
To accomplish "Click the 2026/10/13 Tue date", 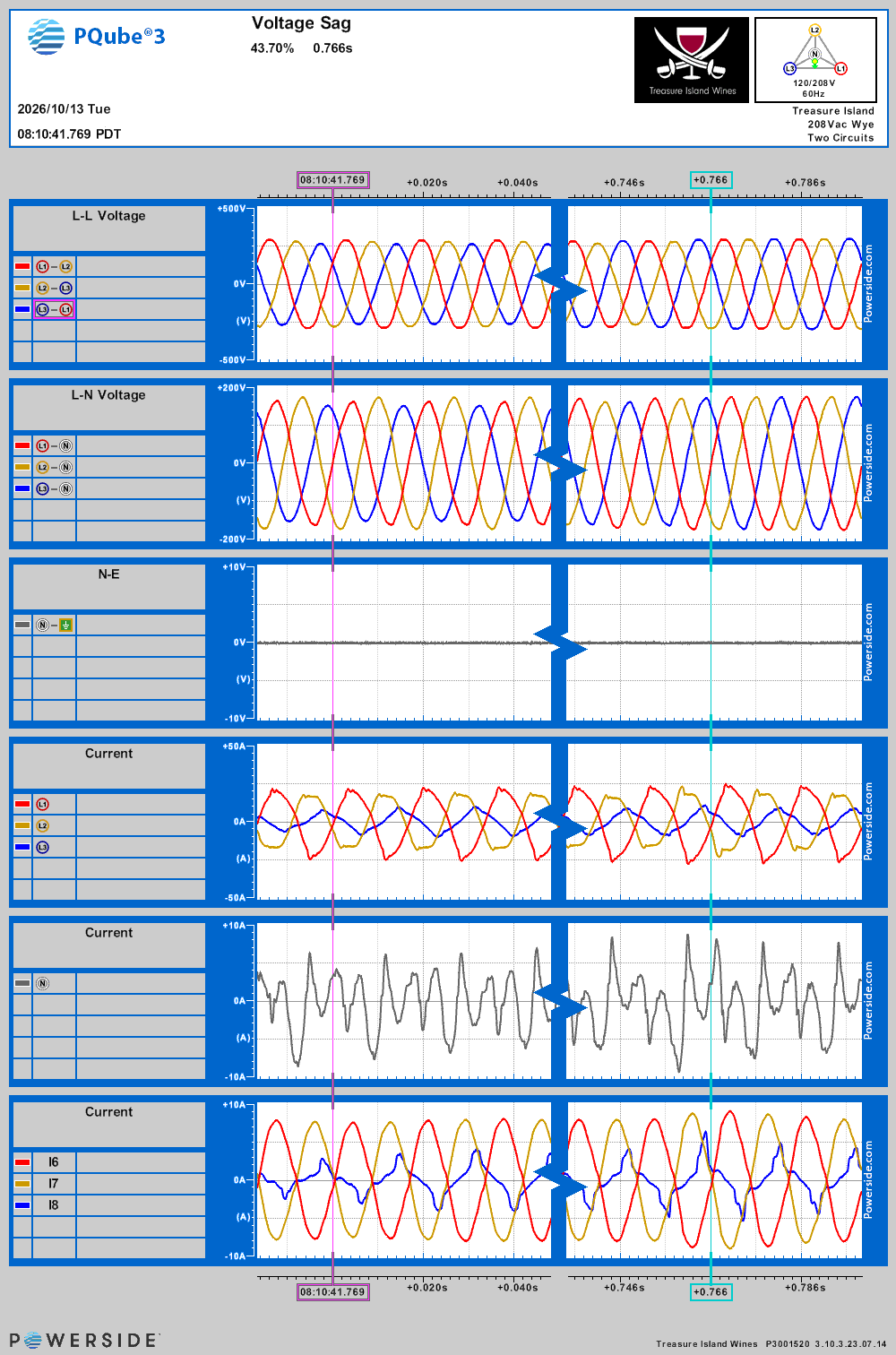I will point(65,109).
